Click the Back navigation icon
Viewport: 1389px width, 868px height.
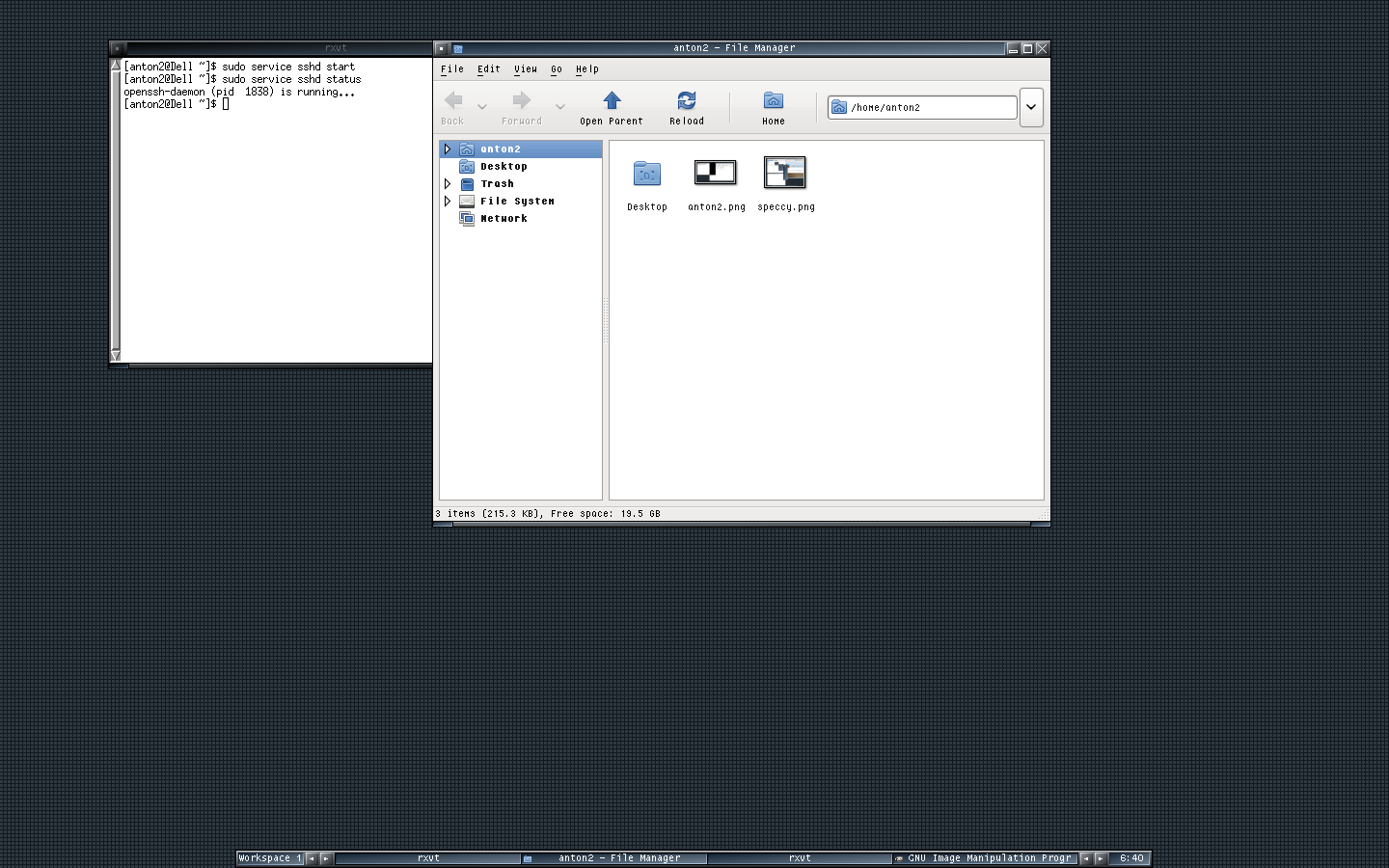452,100
